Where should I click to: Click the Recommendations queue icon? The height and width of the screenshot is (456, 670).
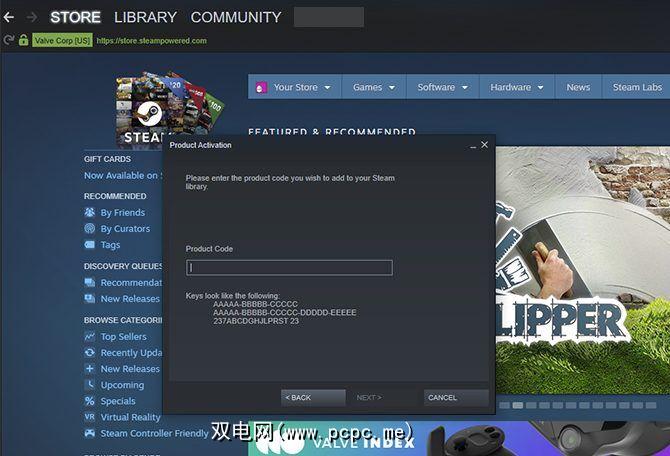pos(90,282)
